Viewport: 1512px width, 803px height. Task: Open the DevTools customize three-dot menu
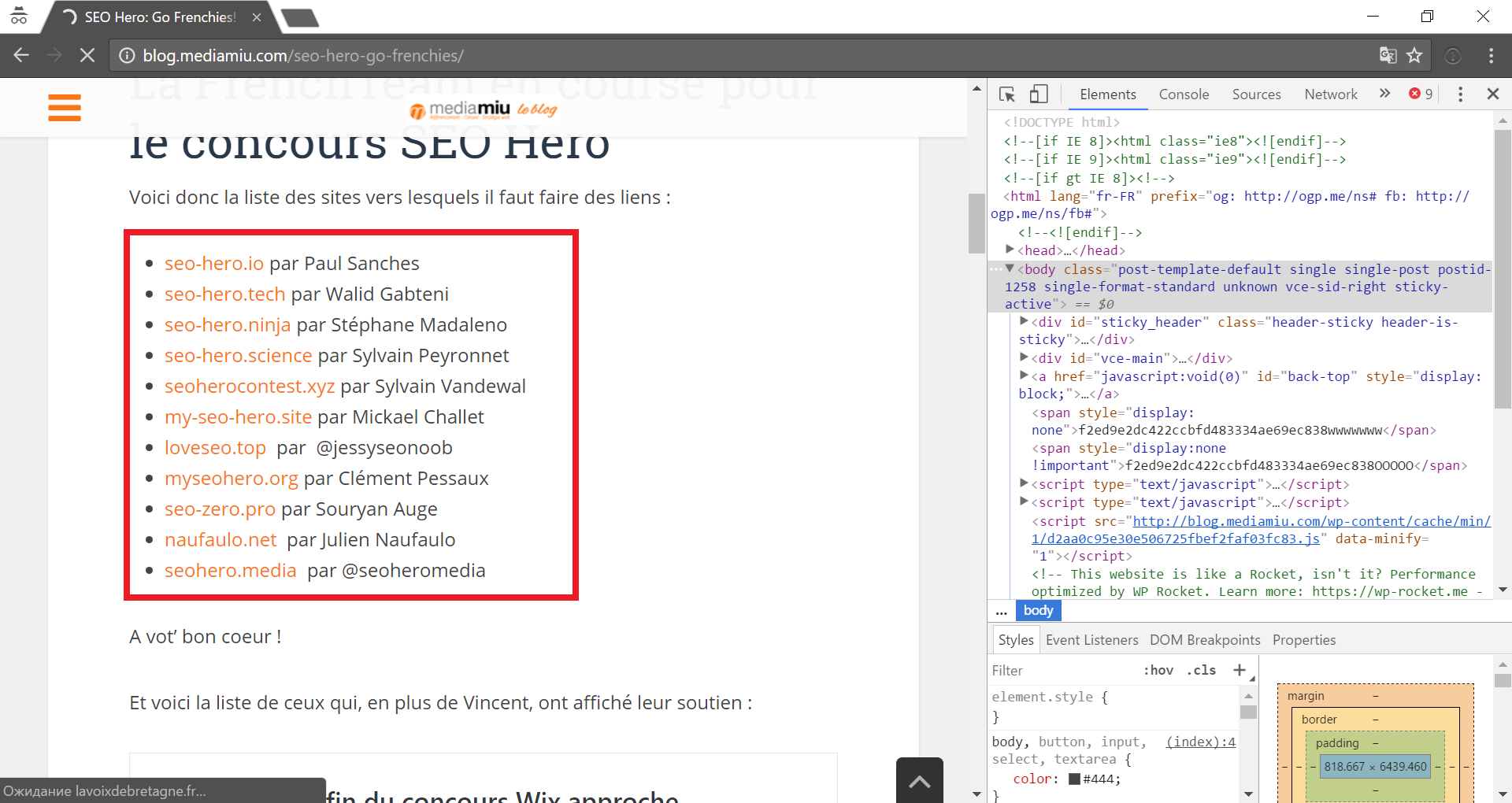coord(1460,94)
